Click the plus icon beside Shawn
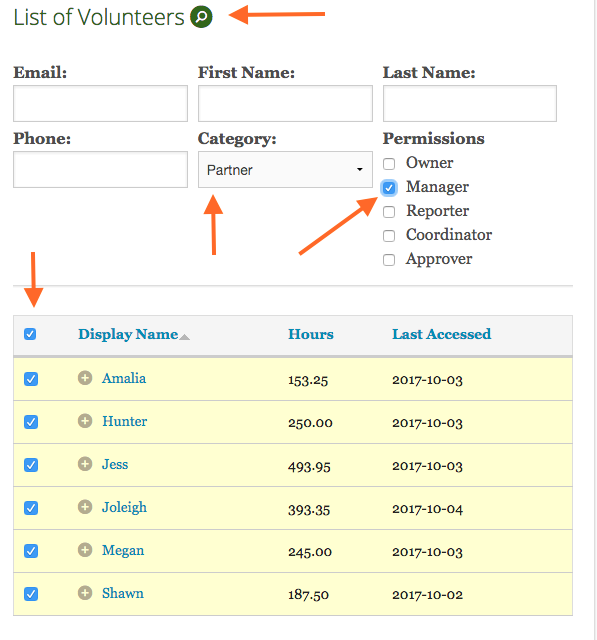 coord(85,593)
